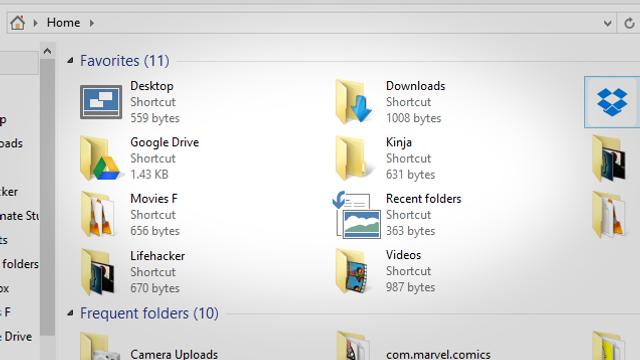Viewport: 640px width, 360px height.
Task: Expand the arrow after Home breadcrumb
Action: pos(92,23)
